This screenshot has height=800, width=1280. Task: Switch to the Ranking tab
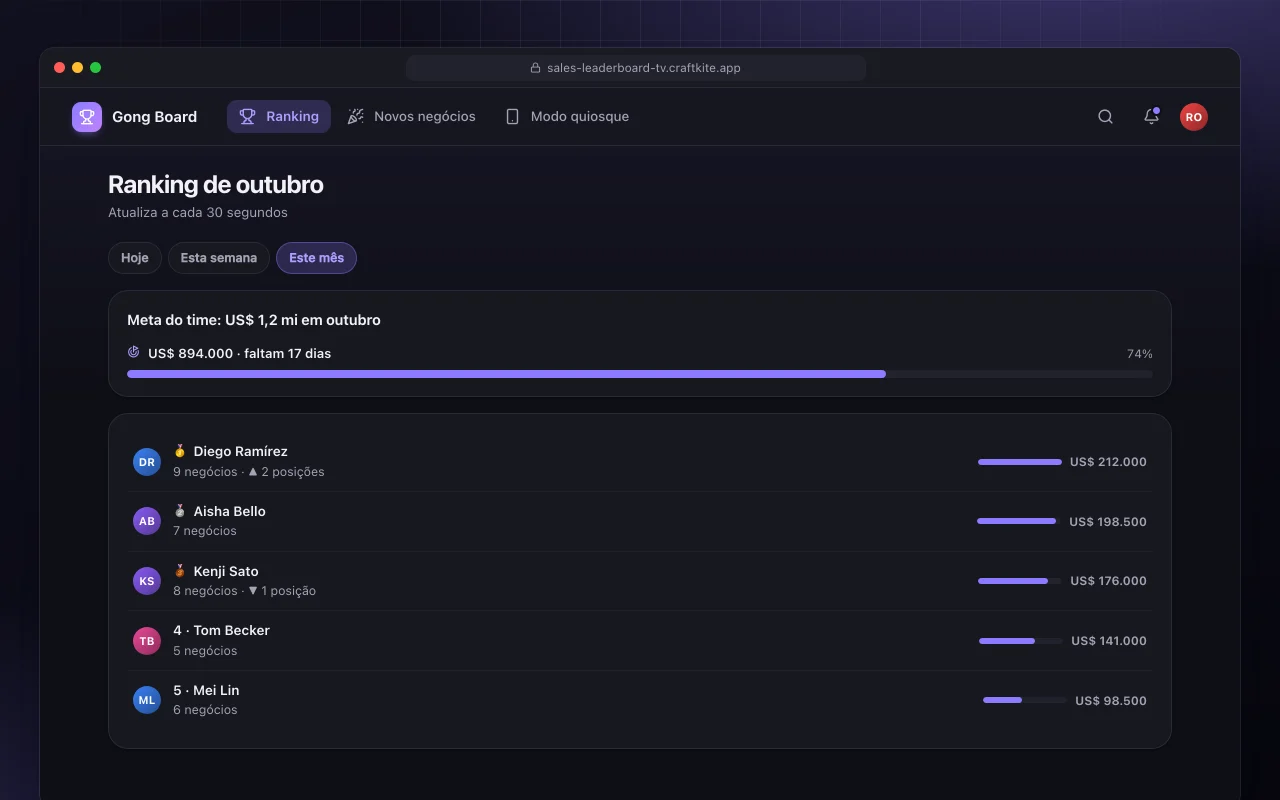pos(279,117)
